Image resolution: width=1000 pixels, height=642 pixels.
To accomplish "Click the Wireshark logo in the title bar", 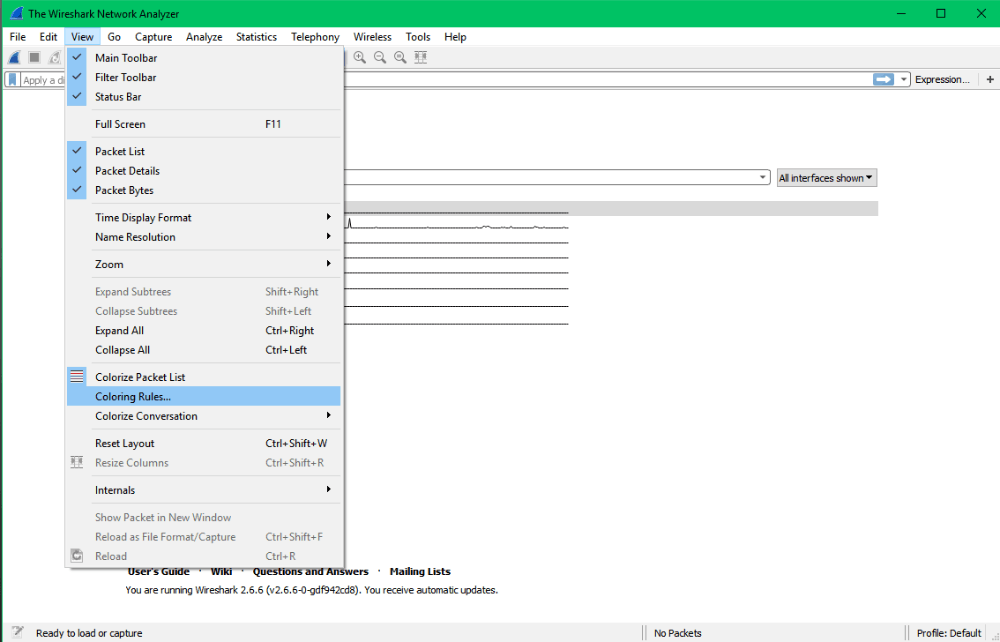I will coord(16,13).
